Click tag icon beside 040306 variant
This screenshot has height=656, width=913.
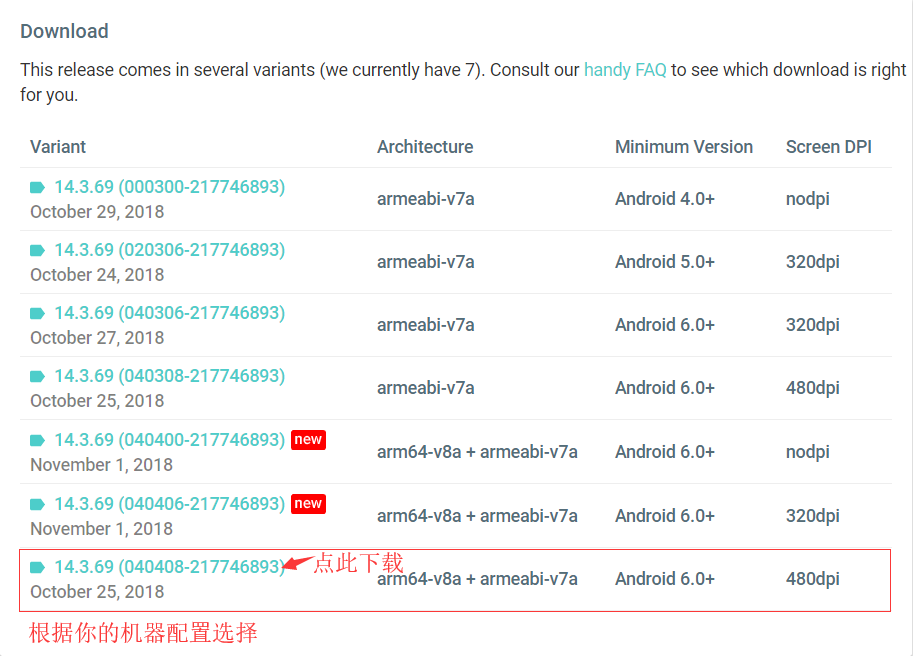pyautogui.click(x=38, y=313)
